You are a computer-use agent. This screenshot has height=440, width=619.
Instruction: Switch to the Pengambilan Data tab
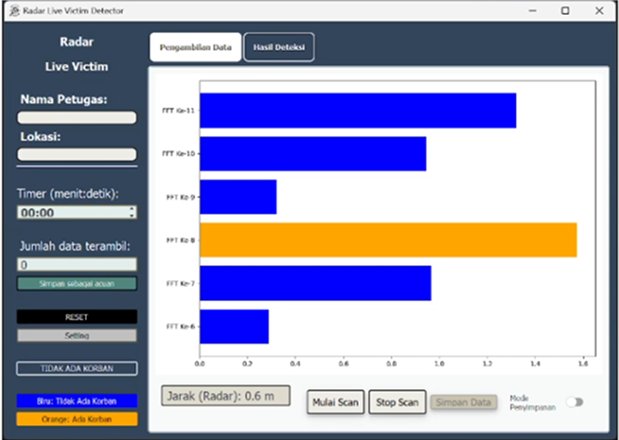195,47
